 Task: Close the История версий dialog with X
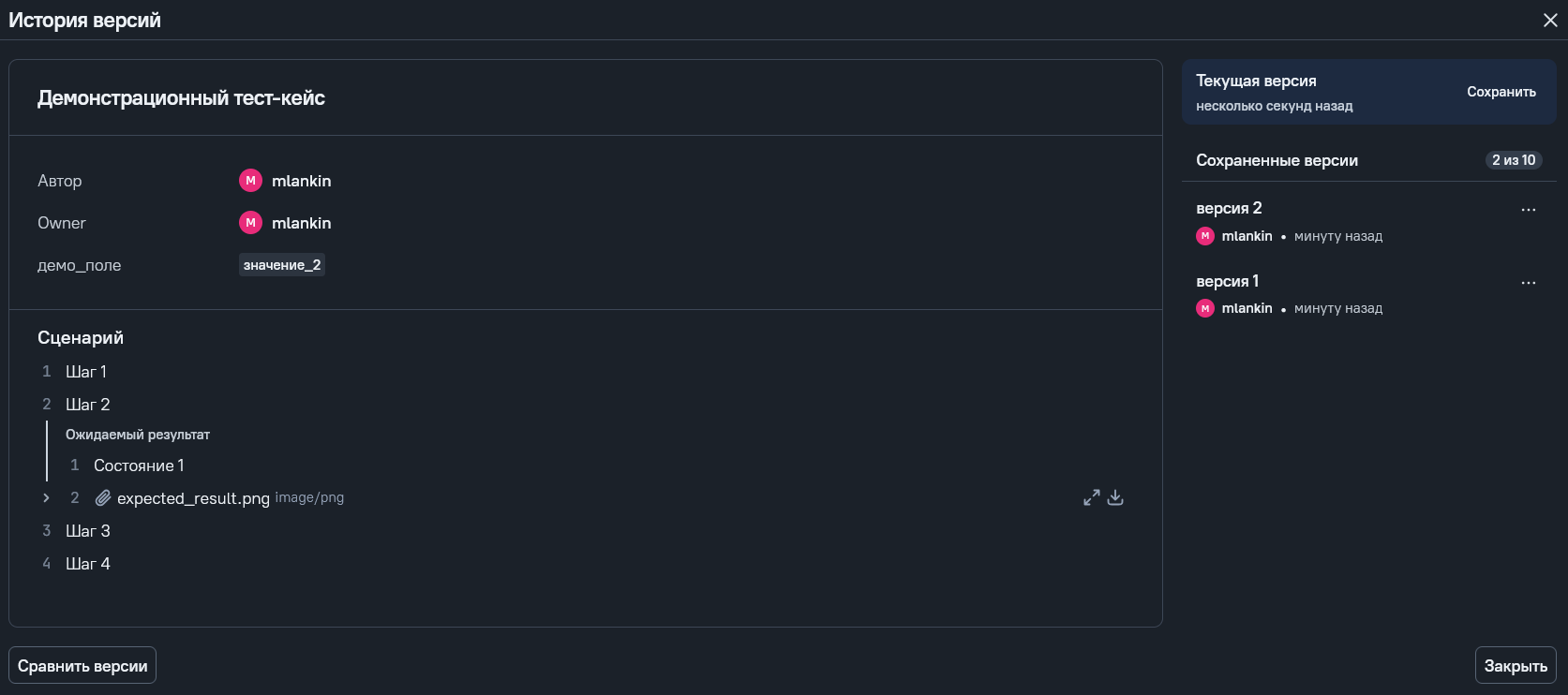tap(1550, 21)
